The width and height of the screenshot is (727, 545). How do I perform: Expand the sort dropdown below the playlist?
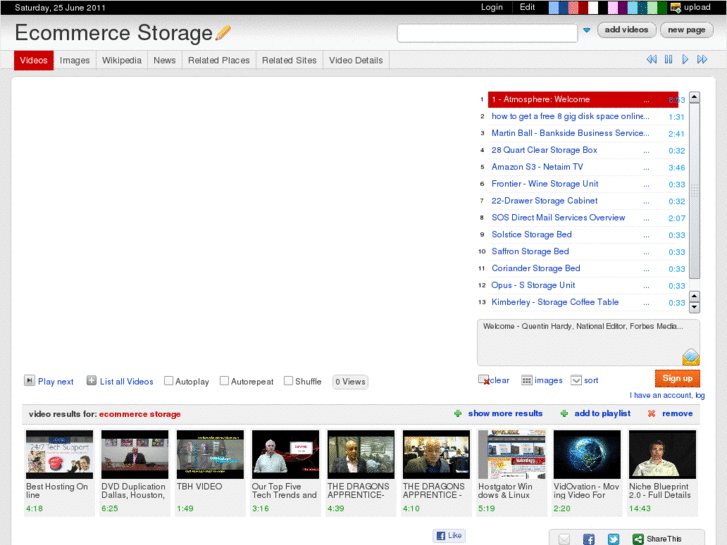pyautogui.click(x=576, y=380)
